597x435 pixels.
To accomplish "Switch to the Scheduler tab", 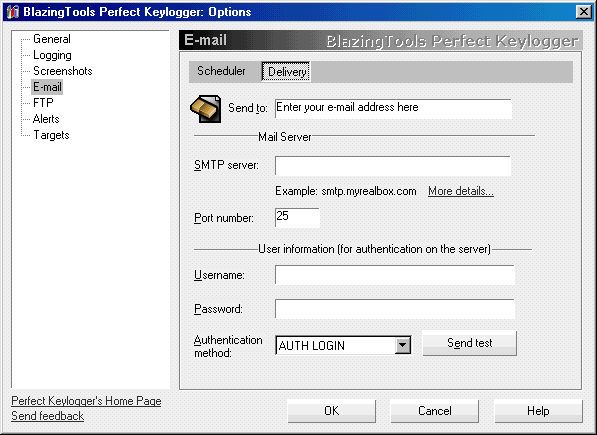I will pyautogui.click(x=221, y=71).
